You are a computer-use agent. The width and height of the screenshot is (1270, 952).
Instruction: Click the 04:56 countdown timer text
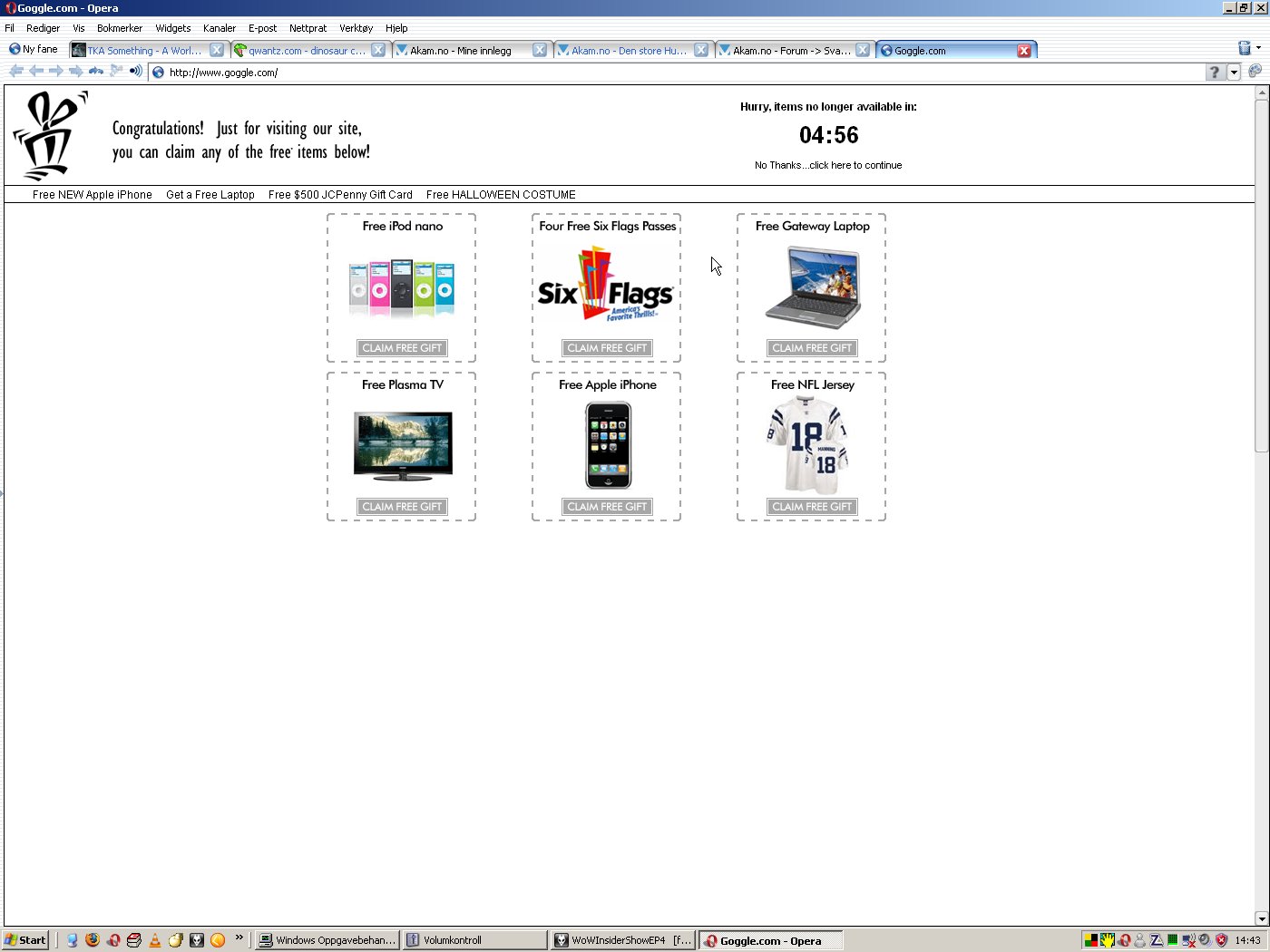click(x=828, y=135)
